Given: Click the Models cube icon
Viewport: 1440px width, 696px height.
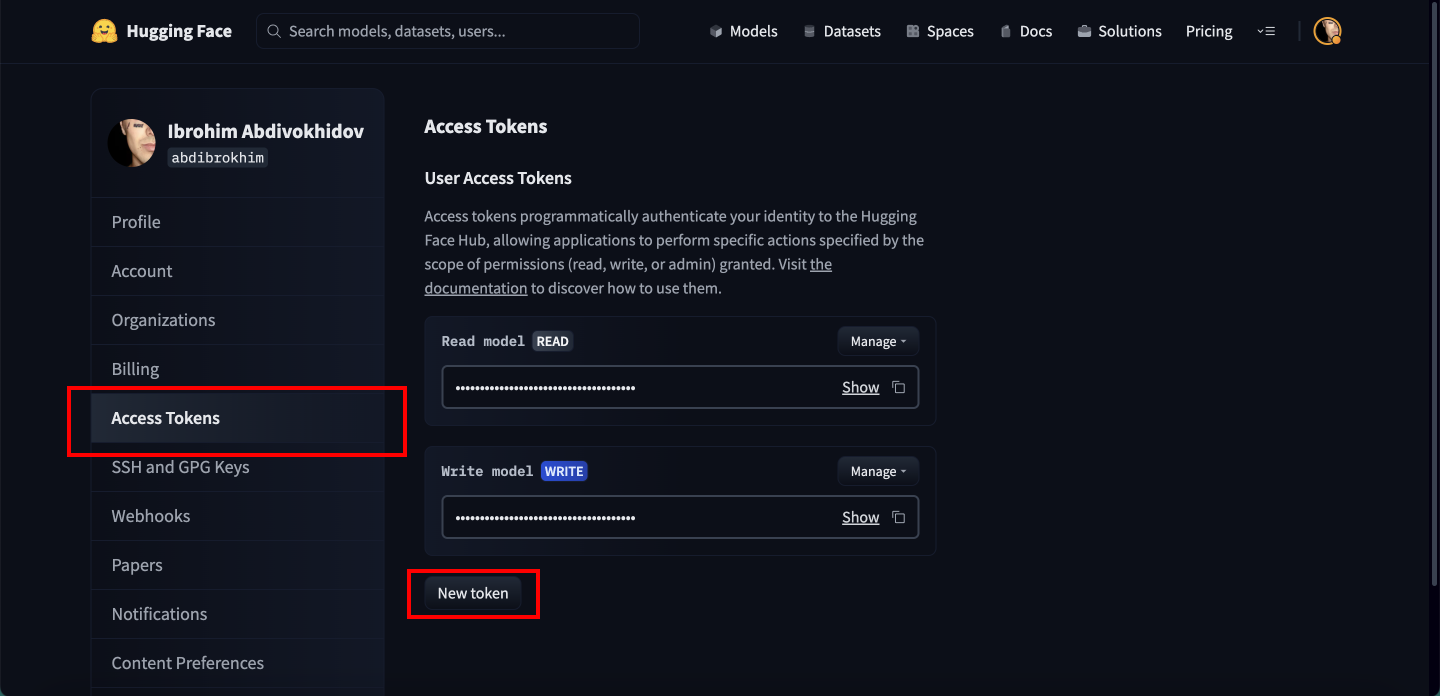Looking at the screenshot, I should point(716,32).
